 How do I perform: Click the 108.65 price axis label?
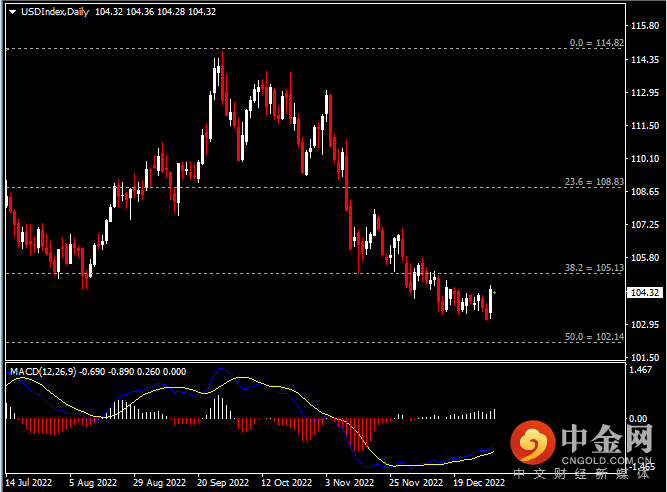click(646, 191)
